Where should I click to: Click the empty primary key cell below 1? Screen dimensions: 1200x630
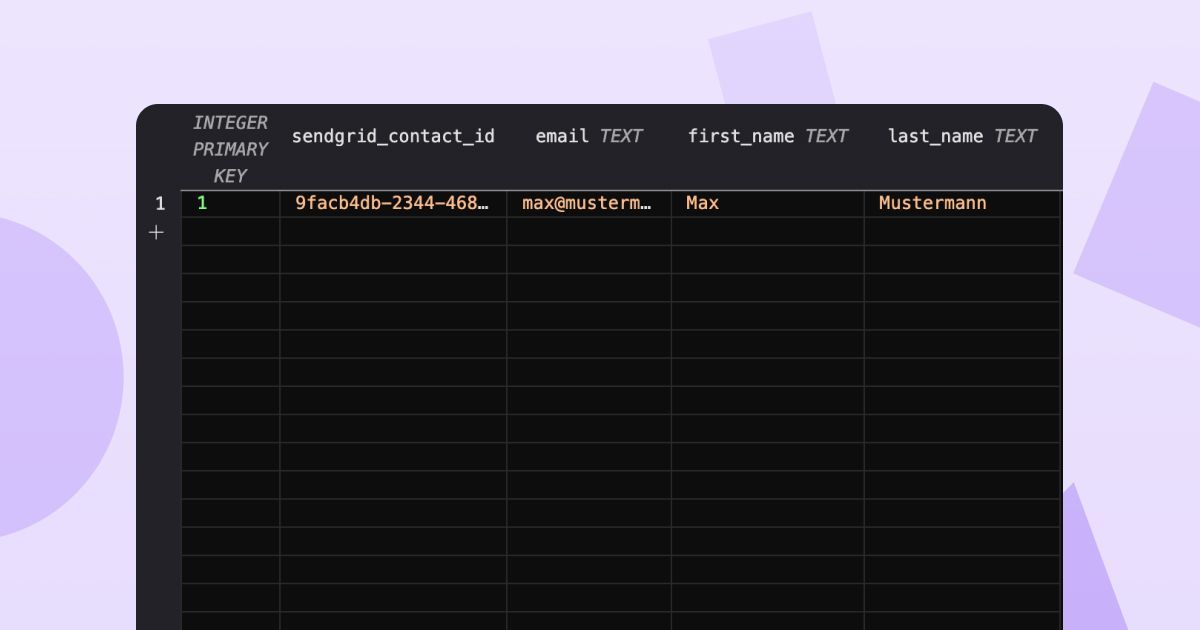[x=229, y=231]
